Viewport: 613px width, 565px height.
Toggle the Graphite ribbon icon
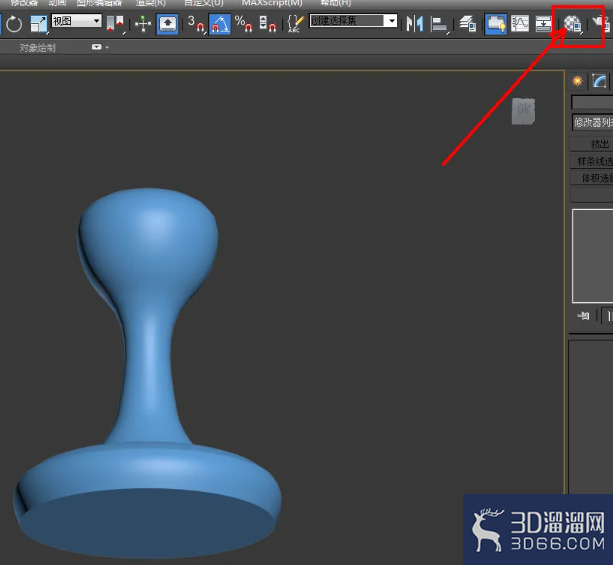496,24
